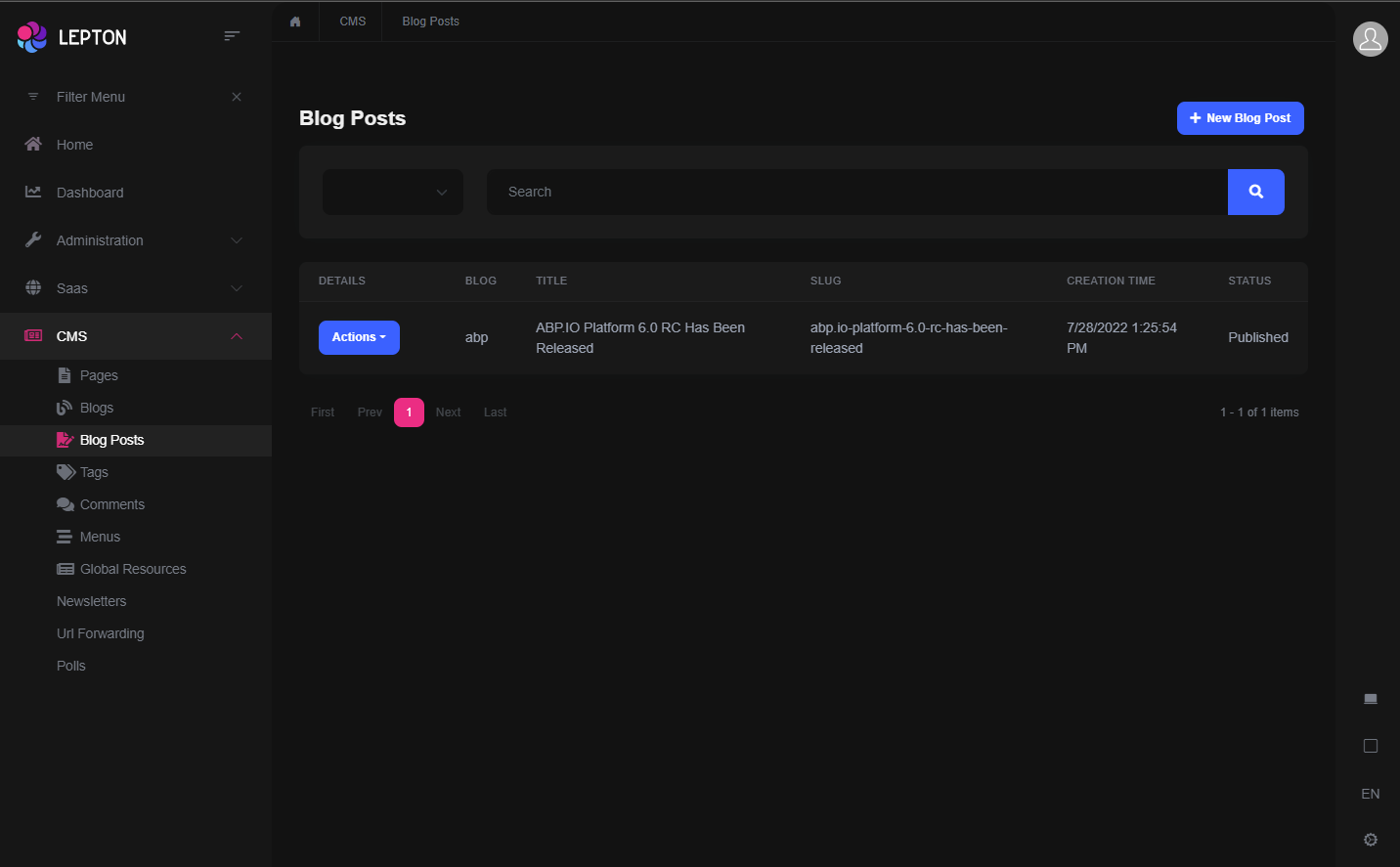The image size is (1400, 867).
Task: Expand the Administration menu
Action: coord(135,240)
